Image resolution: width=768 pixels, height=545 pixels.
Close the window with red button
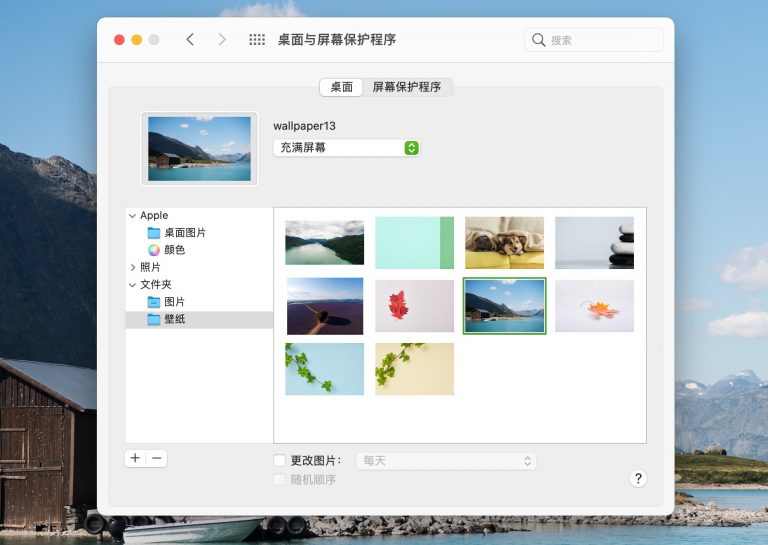click(x=119, y=40)
